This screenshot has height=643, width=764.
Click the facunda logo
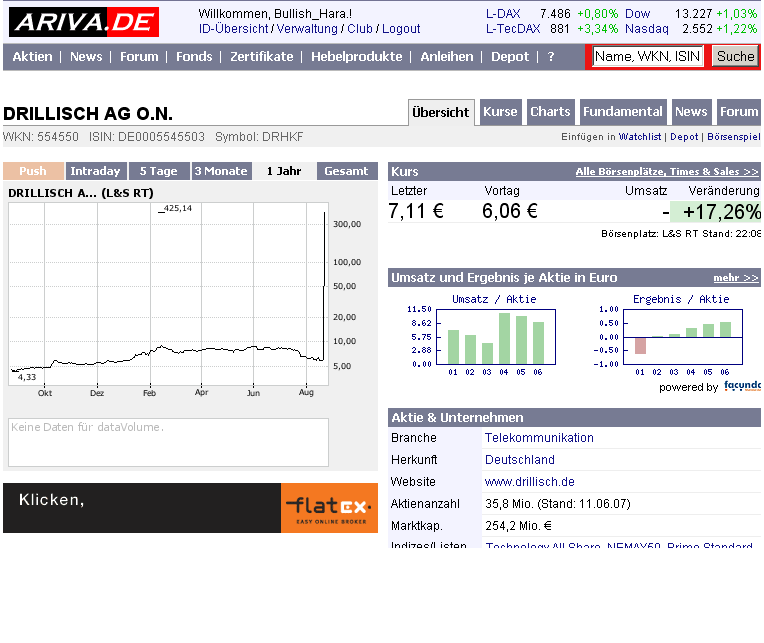coord(742,387)
